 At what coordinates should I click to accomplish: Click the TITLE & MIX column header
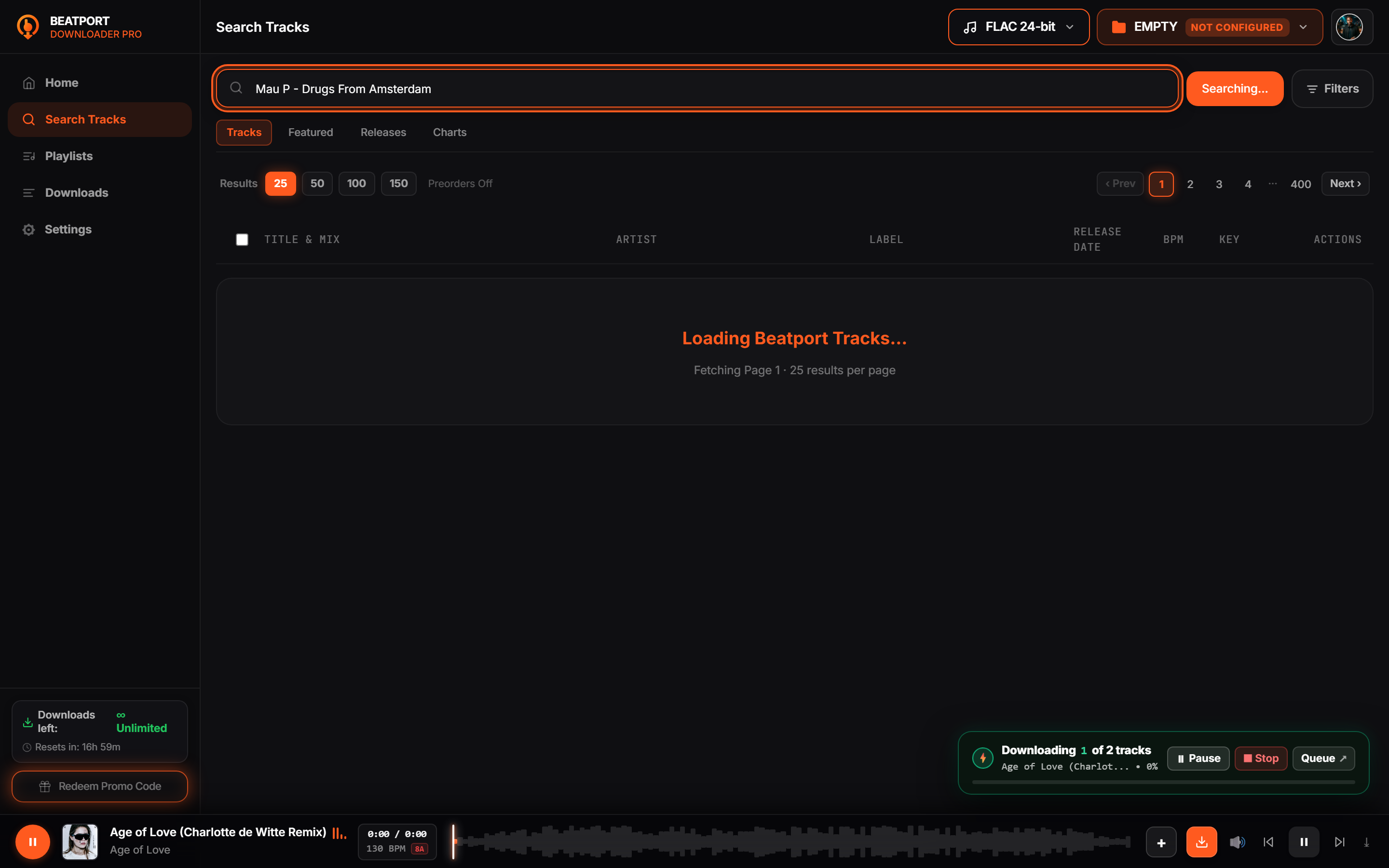point(302,239)
